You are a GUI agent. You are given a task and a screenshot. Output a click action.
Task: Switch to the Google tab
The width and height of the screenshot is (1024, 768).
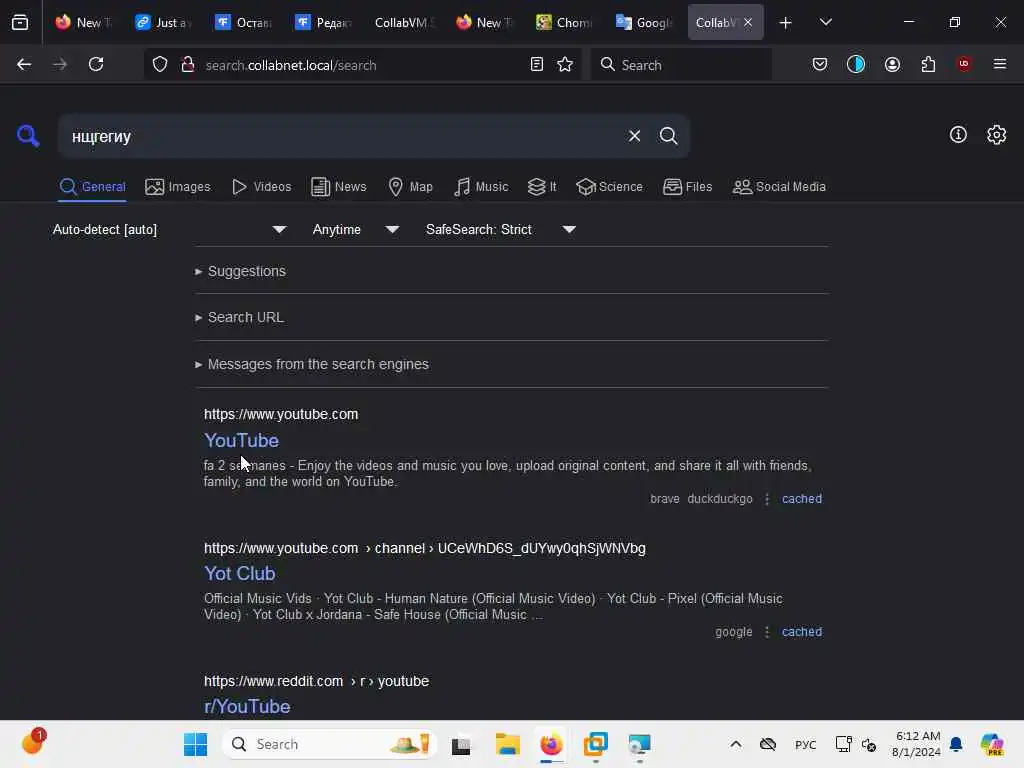click(644, 23)
